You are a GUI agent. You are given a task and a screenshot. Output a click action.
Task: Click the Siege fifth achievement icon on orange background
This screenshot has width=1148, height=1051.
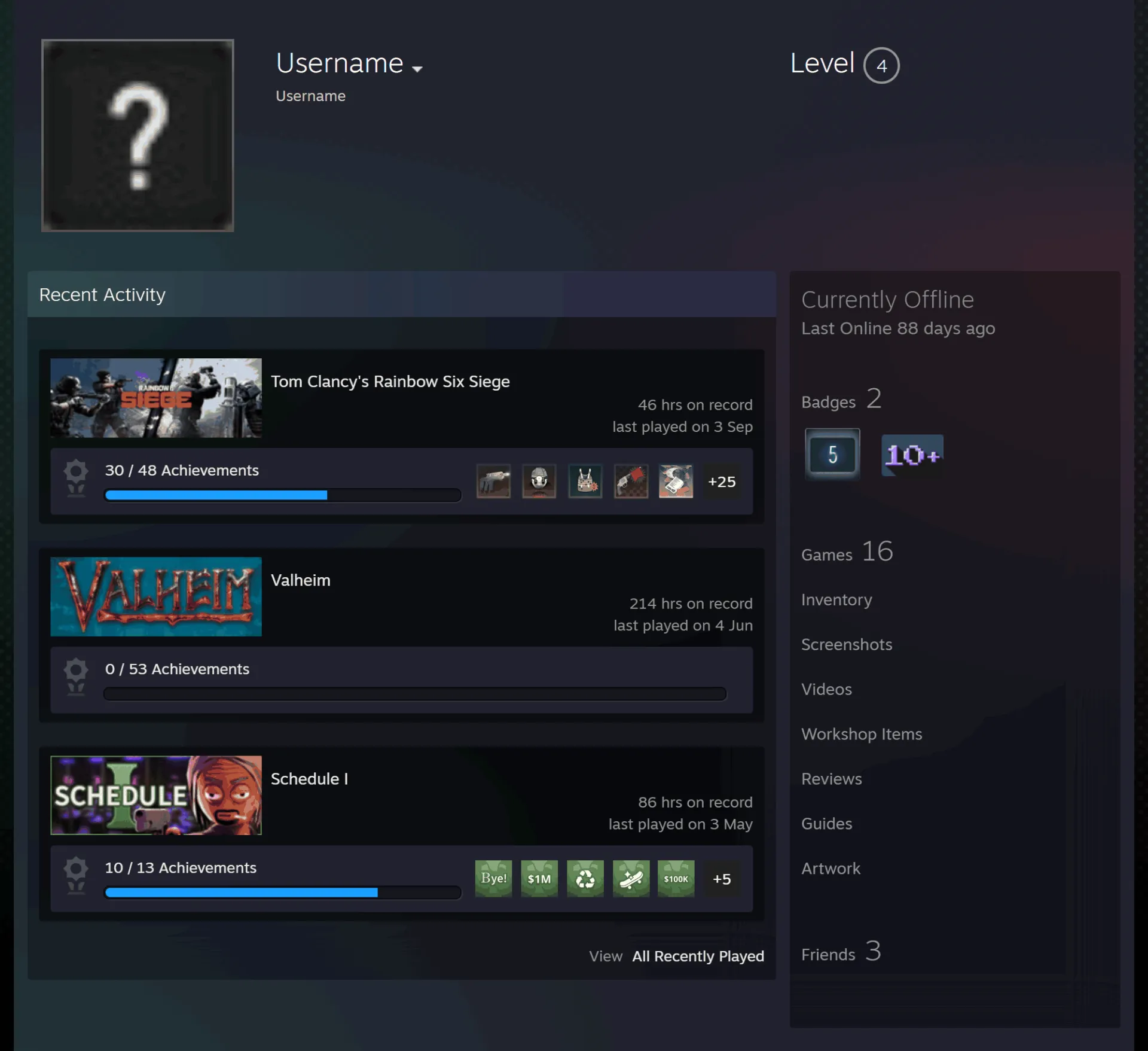tap(676, 481)
